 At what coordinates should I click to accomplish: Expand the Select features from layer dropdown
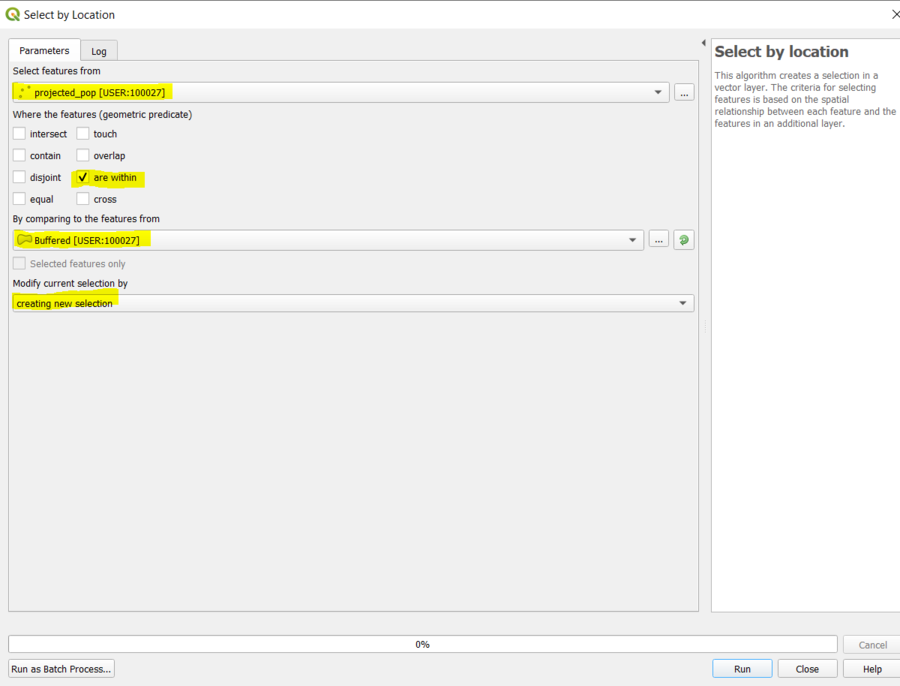tap(659, 92)
